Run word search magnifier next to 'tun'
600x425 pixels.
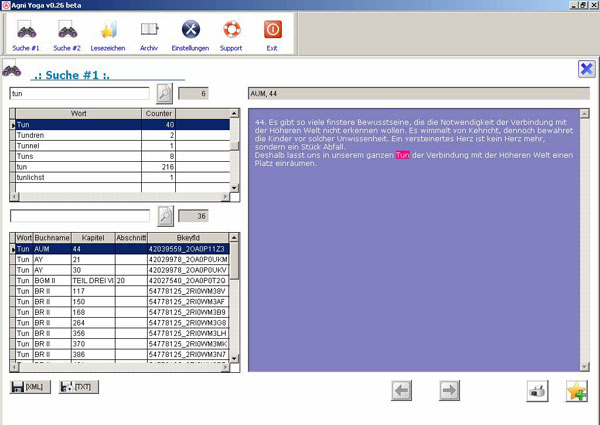coord(165,93)
